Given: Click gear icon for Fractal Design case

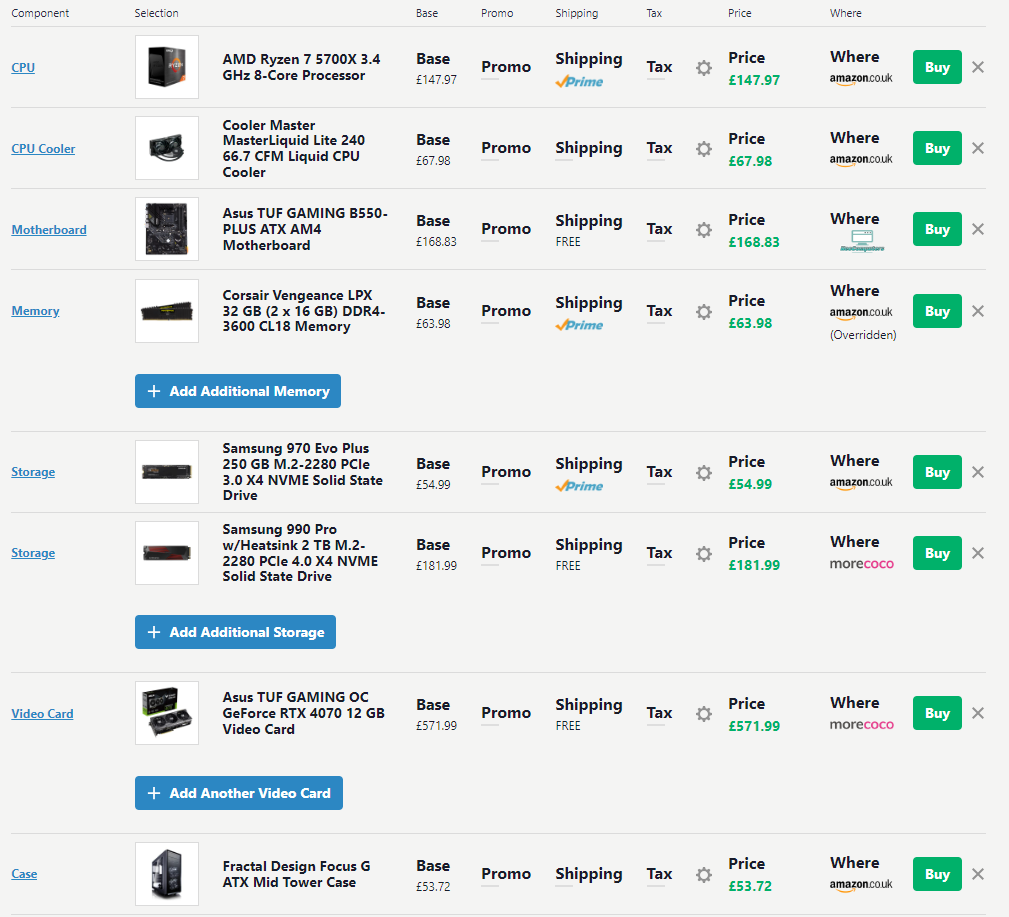Looking at the screenshot, I should (x=704, y=875).
